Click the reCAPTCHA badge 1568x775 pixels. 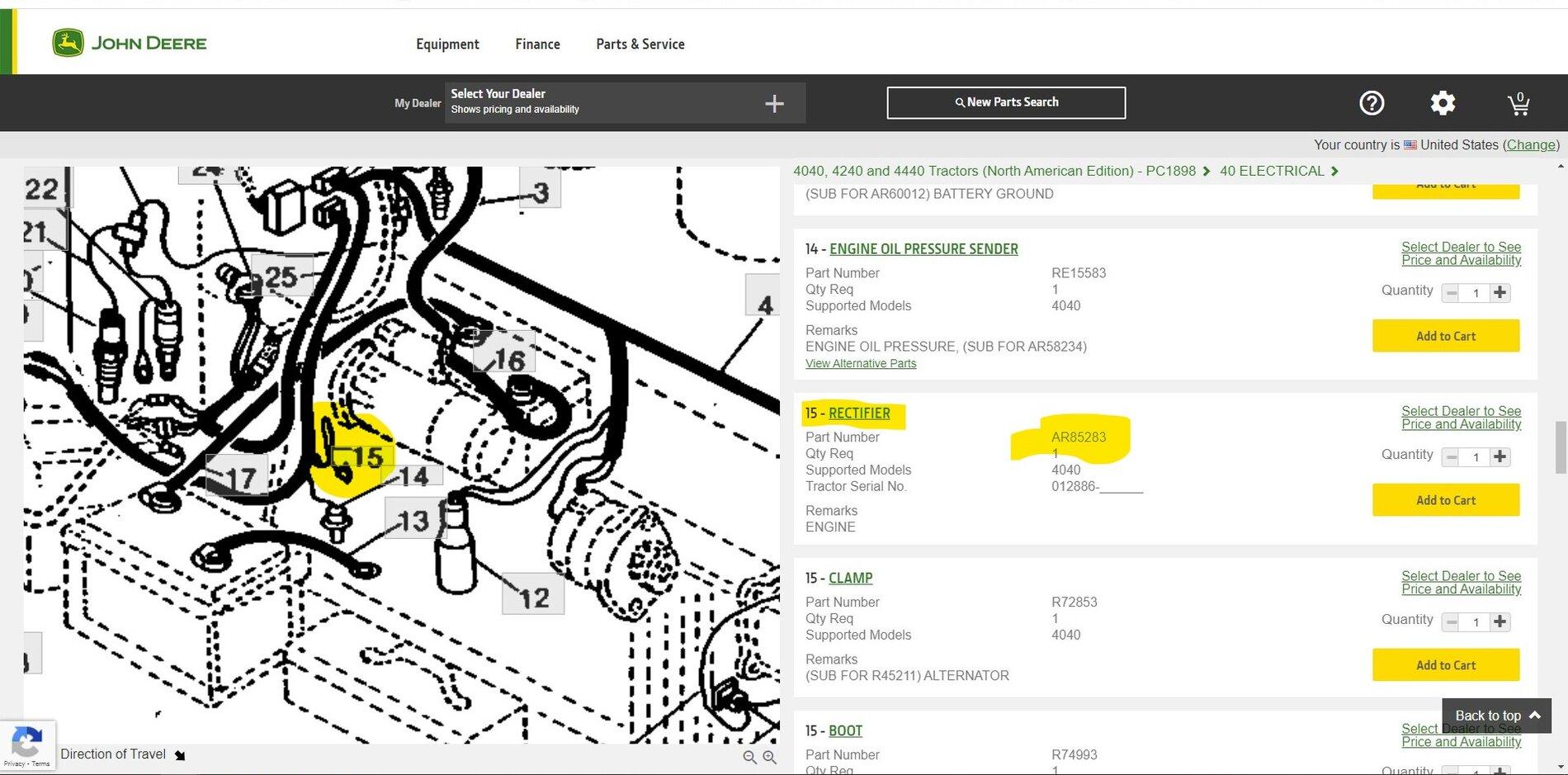click(x=27, y=746)
